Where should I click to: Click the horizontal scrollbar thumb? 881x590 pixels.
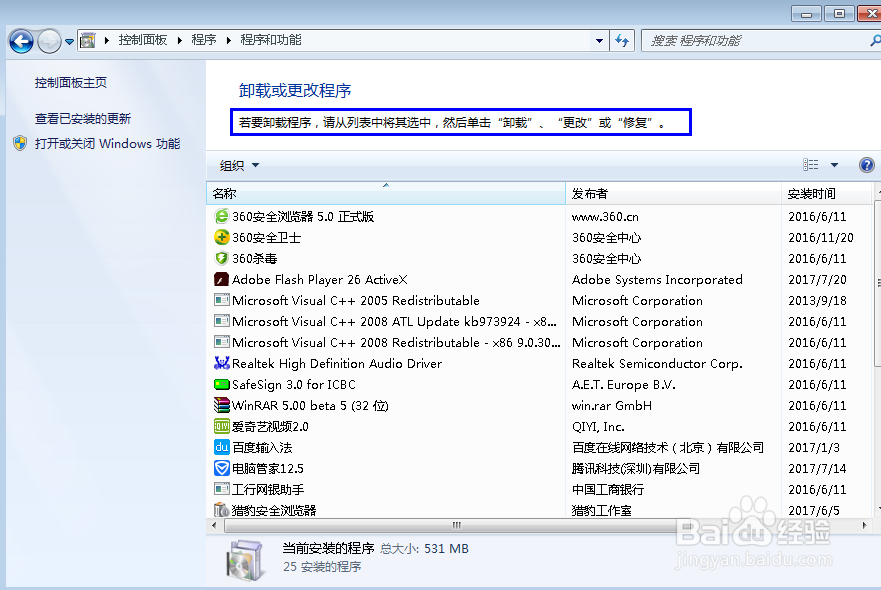tap(456, 525)
